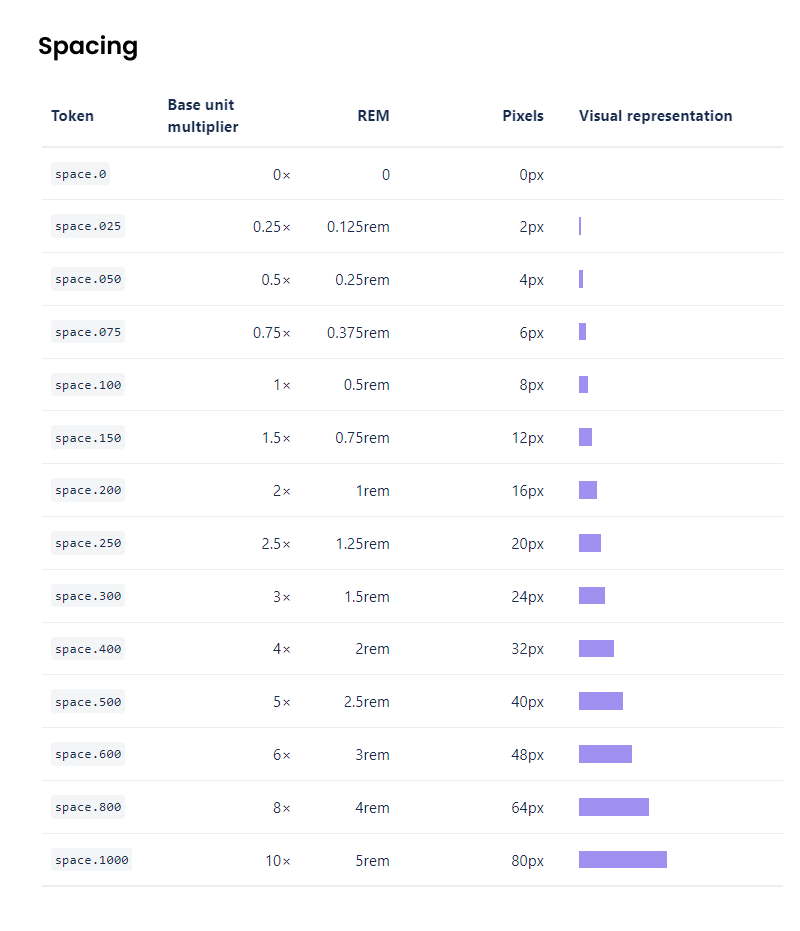This screenshot has width=800, height=931.
Task: Click the 0.375rem value
Action: point(358,332)
